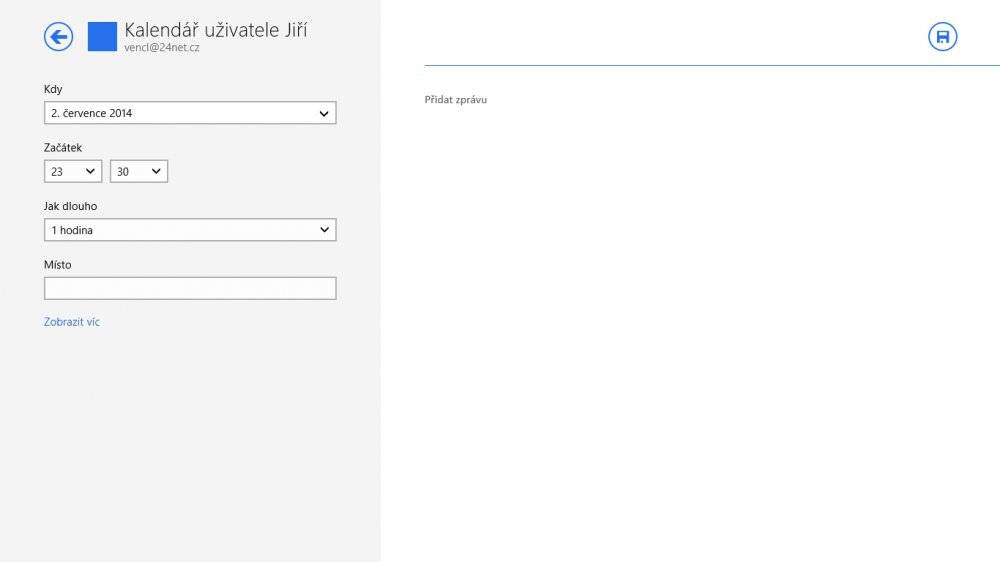Click the blue calendar color square
This screenshot has height=562, width=1000.
[x=102, y=37]
